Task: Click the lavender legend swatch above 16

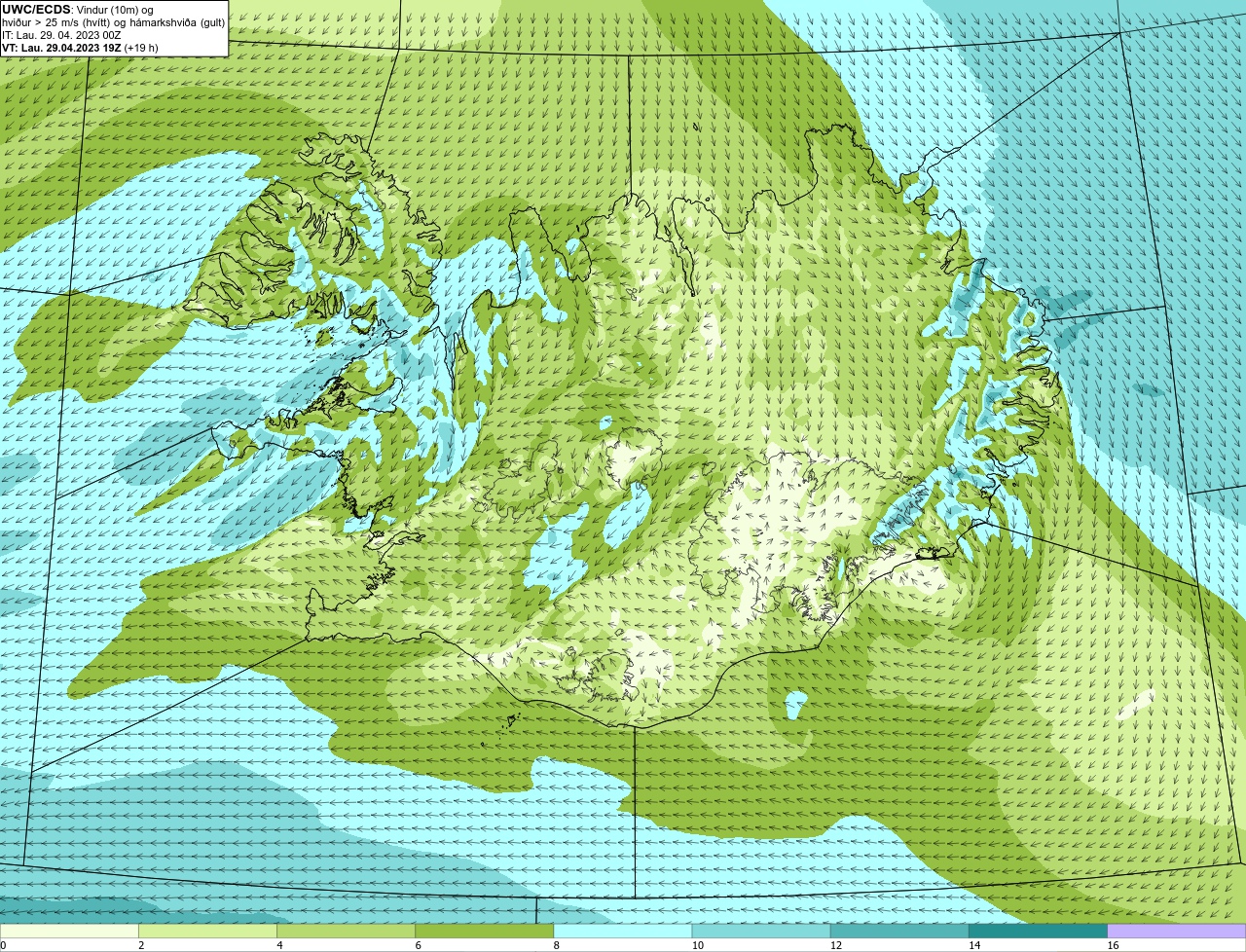Action: (x=1177, y=931)
